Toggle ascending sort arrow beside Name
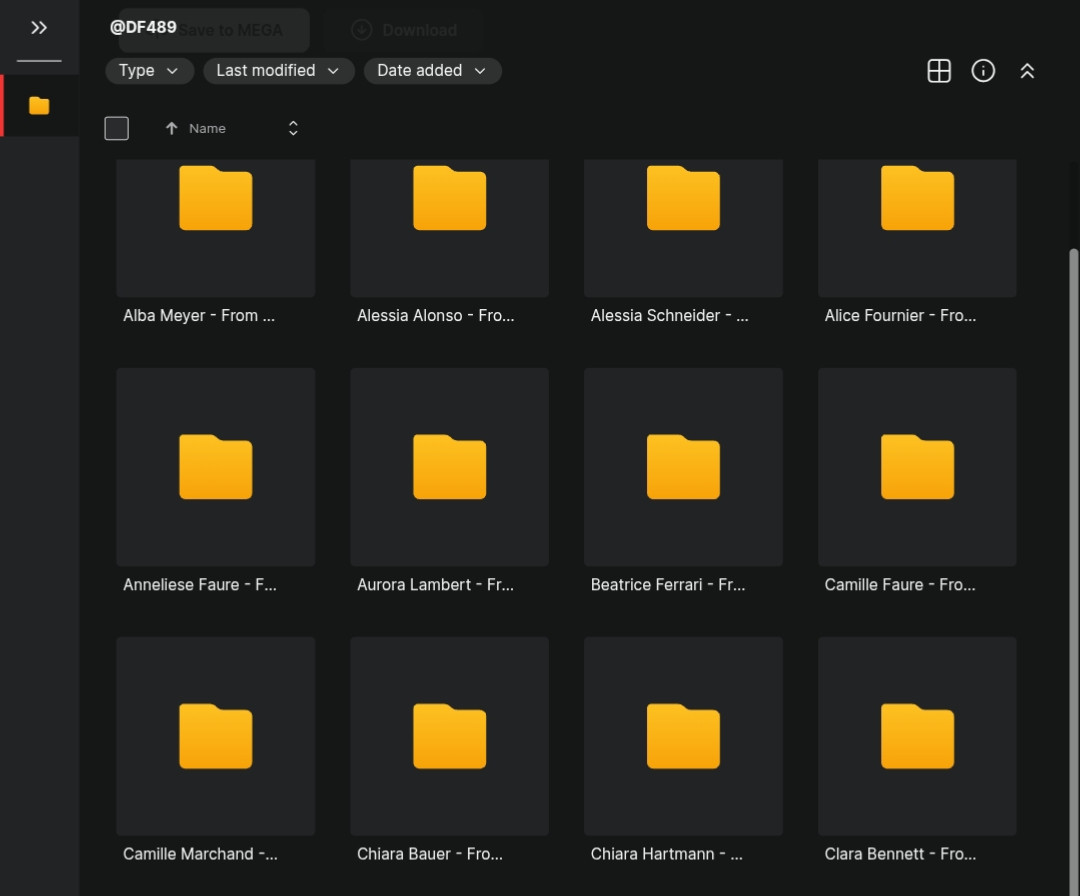The height and width of the screenshot is (896, 1080). [172, 128]
